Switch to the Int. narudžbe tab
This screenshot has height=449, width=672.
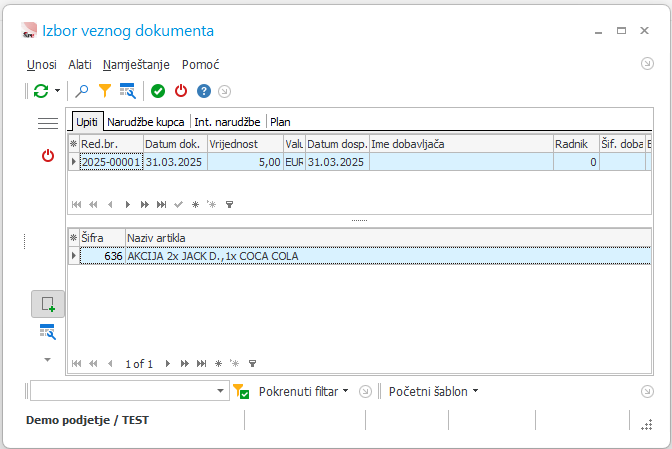click(227, 122)
